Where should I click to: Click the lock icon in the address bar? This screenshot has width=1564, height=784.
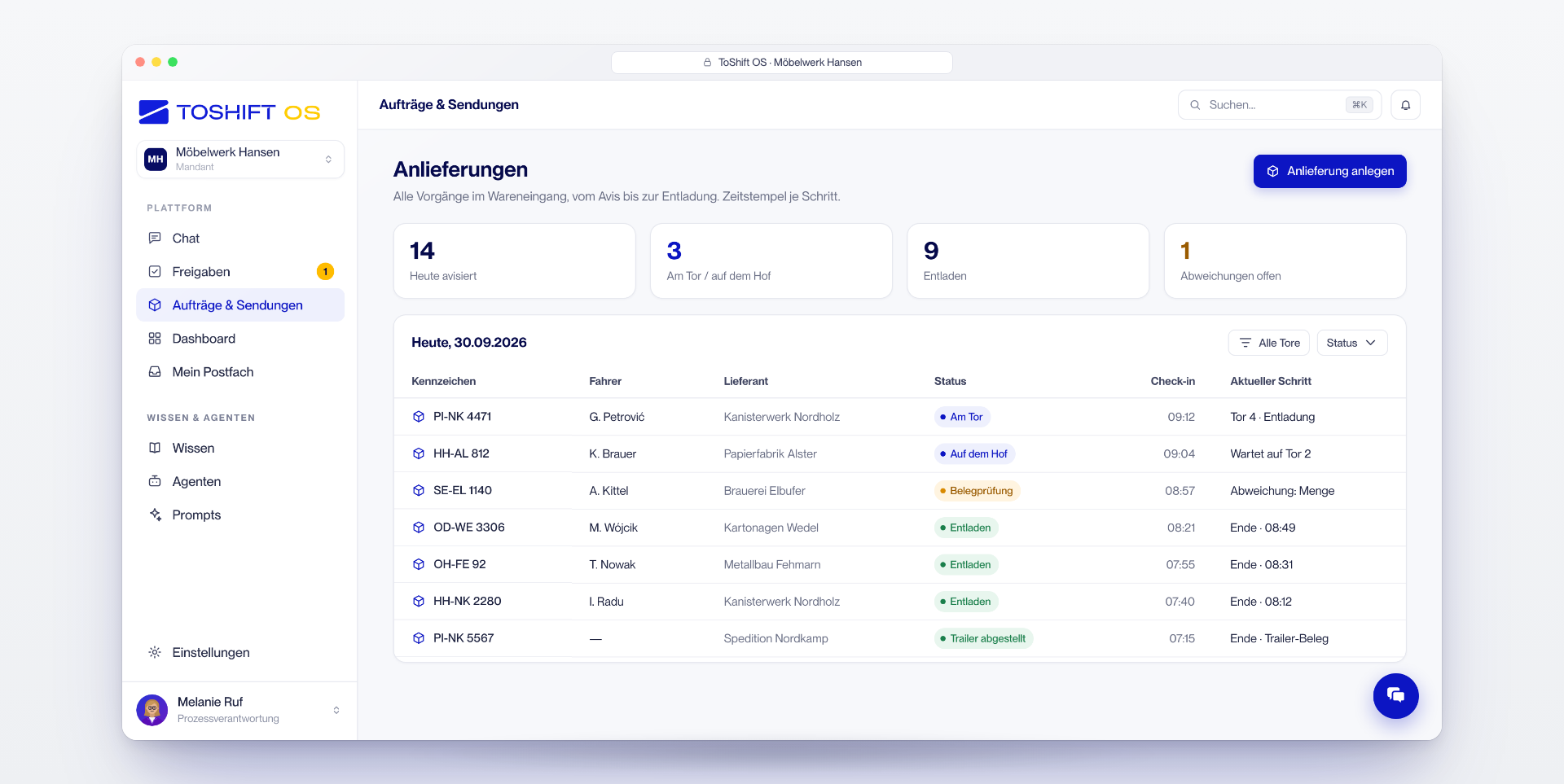(707, 63)
